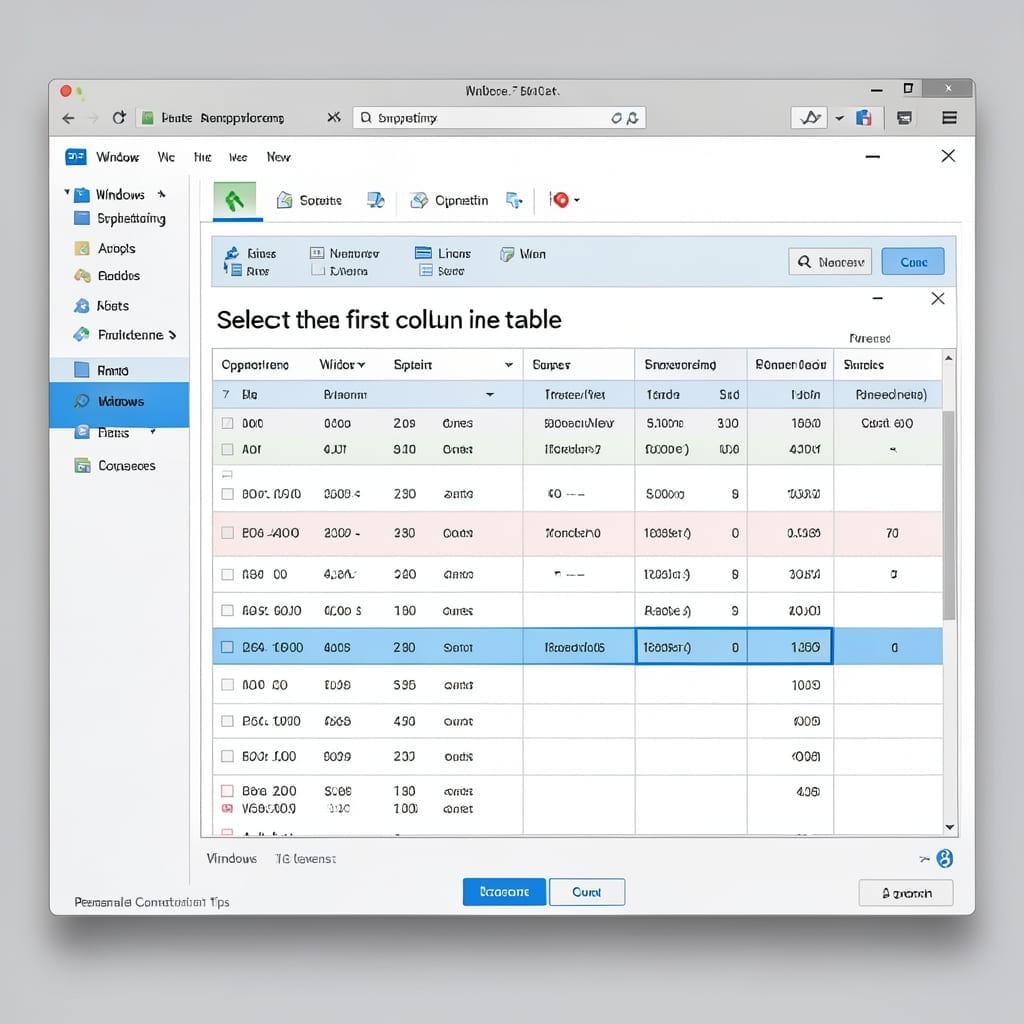Close the browser tab with X

pos(334,117)
